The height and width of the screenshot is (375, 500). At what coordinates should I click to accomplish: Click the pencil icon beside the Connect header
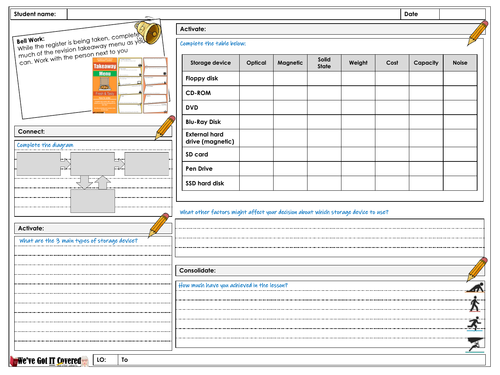(x=165, y=127)
